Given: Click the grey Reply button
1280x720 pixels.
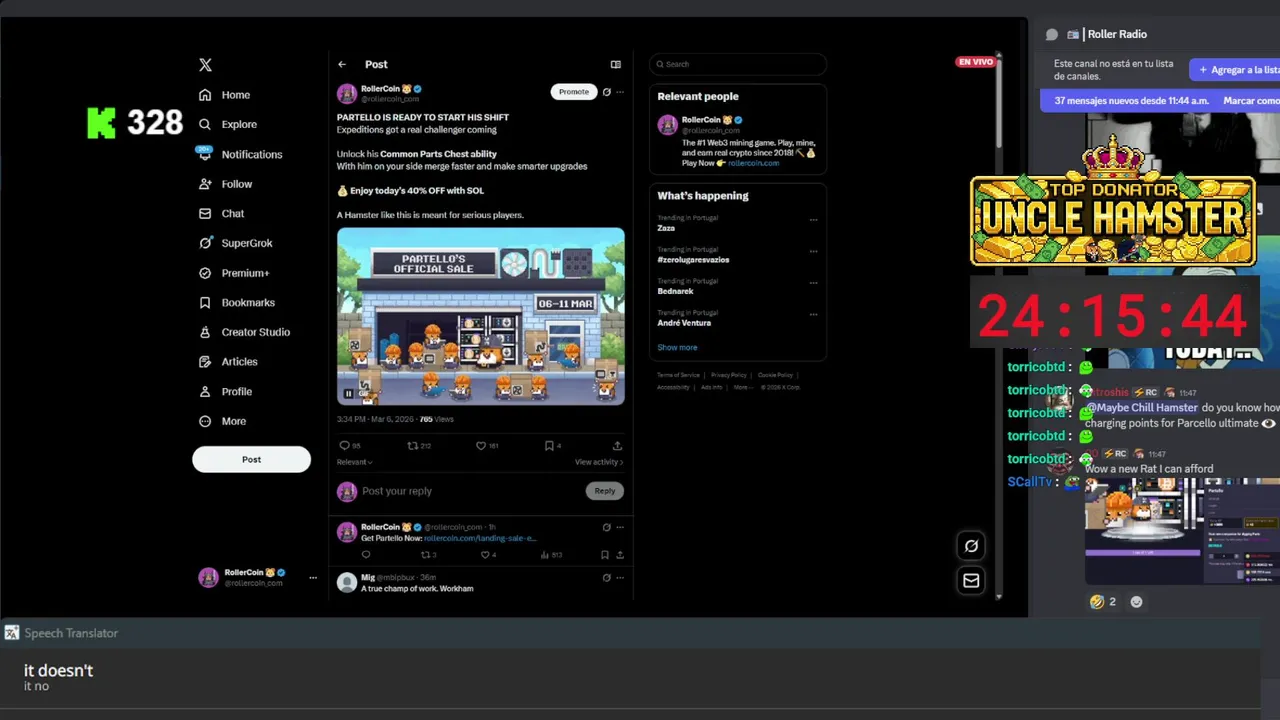Looking at the screenshot, I should click(605, 491).
